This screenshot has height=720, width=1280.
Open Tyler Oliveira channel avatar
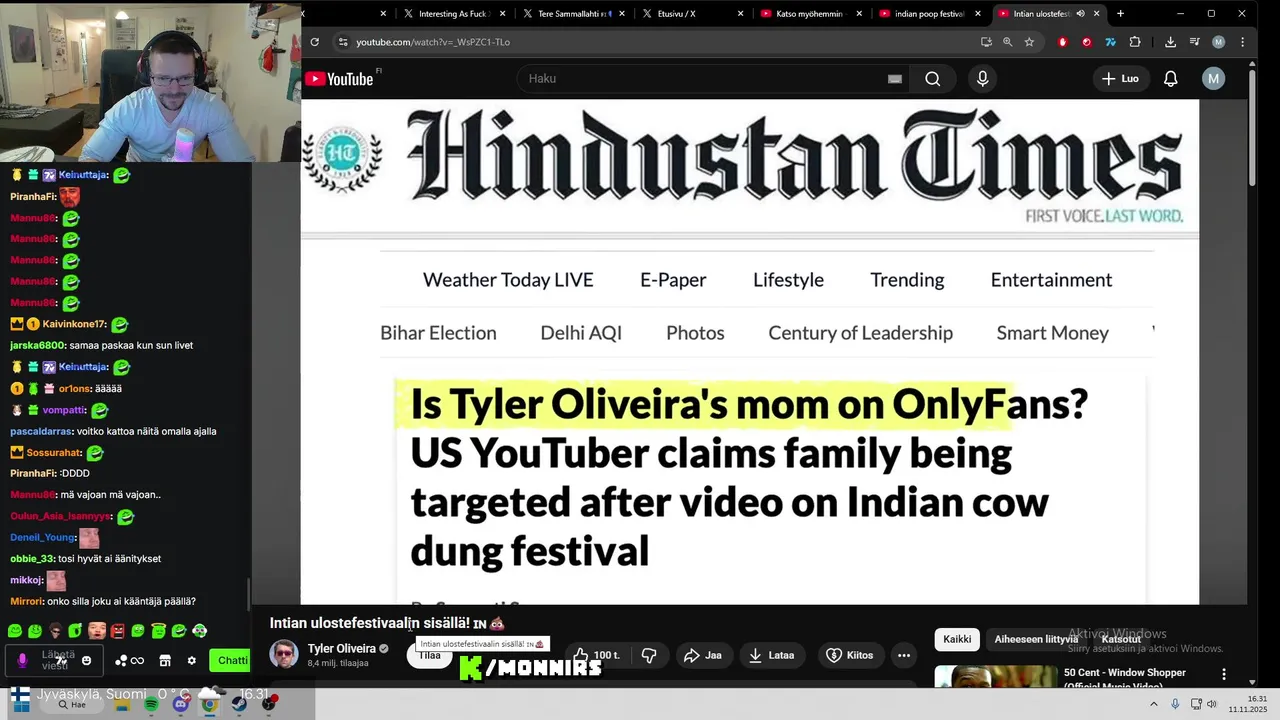pyautogui.click(x=284, y=655)
